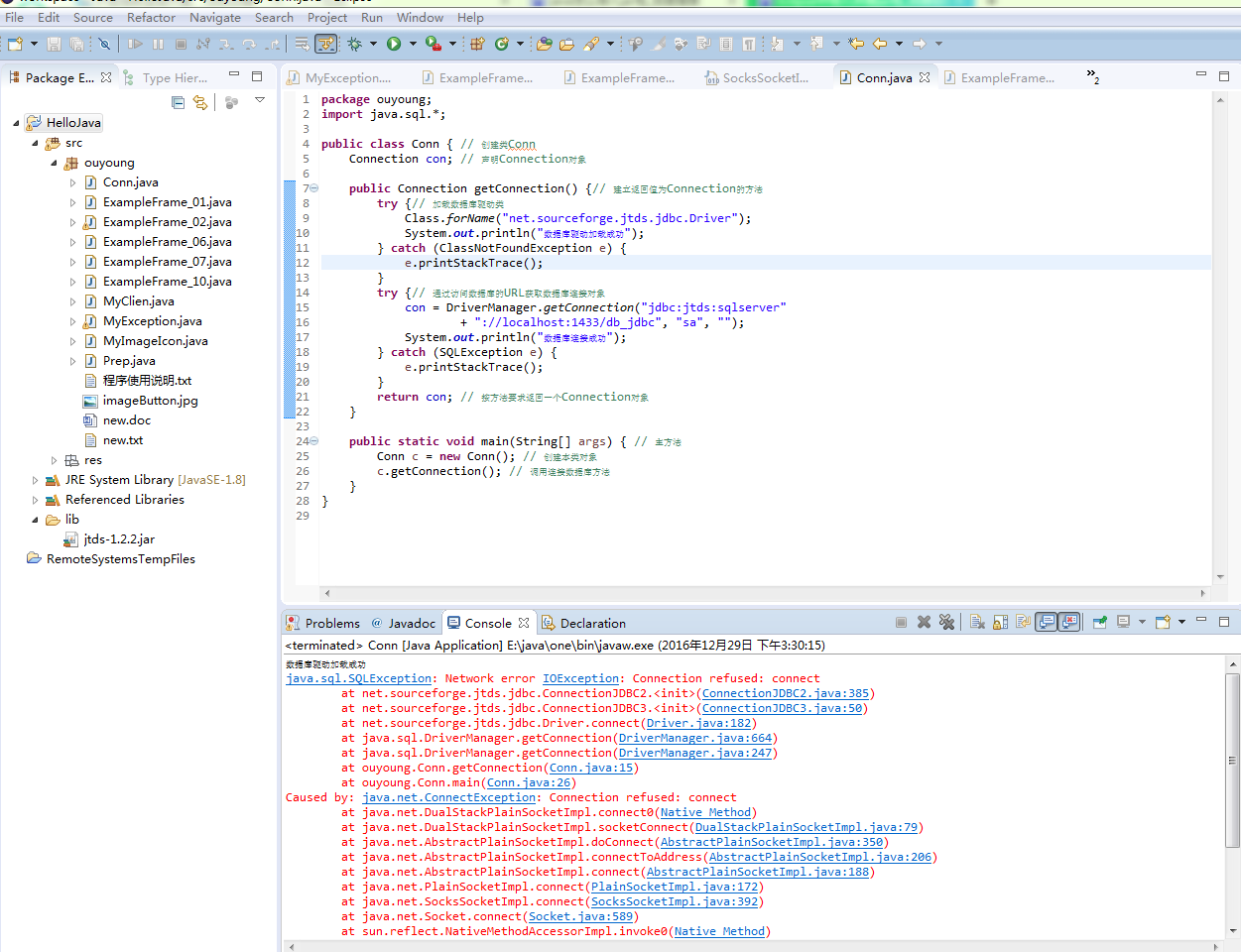Click the Previous Annotation toolbar icon
This screenshot has height=952, width=1241.
[816, 44]
